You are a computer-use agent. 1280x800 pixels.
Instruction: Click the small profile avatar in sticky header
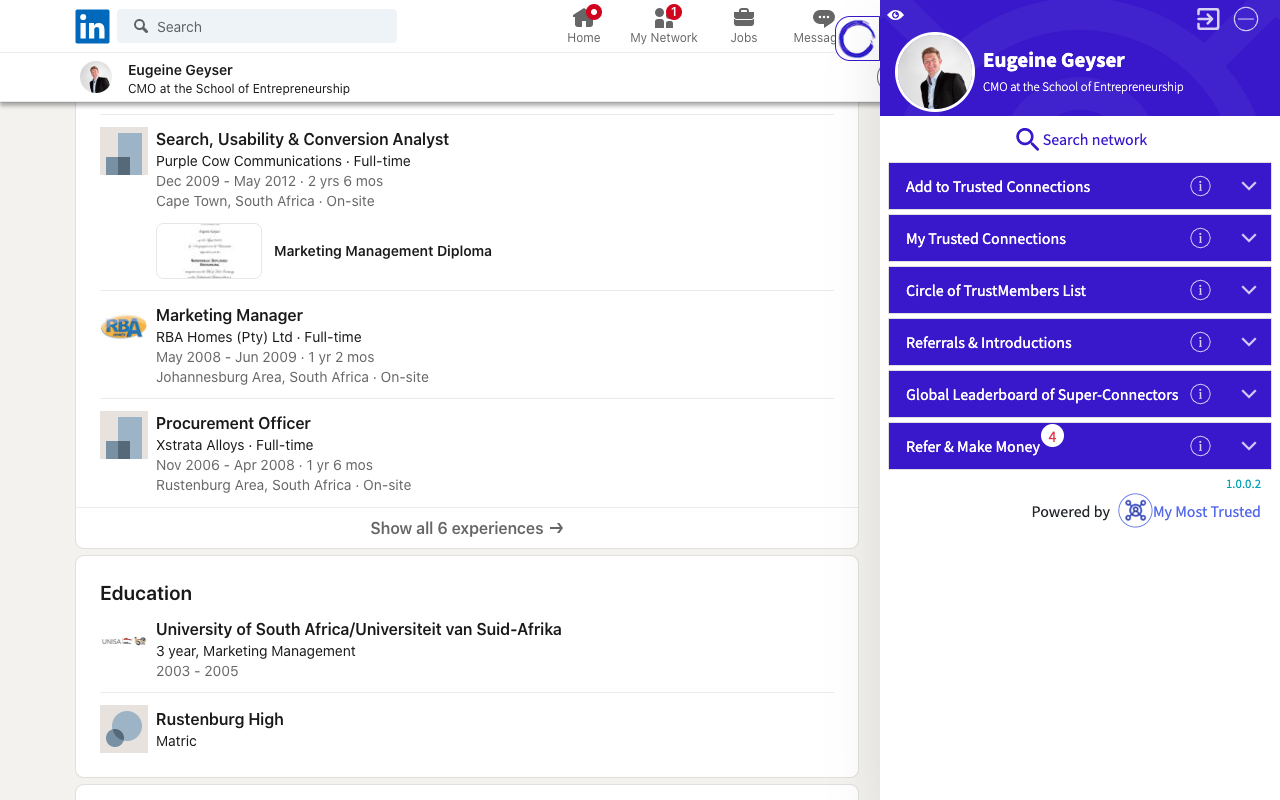pyautogui.click(x=96, y=77)
